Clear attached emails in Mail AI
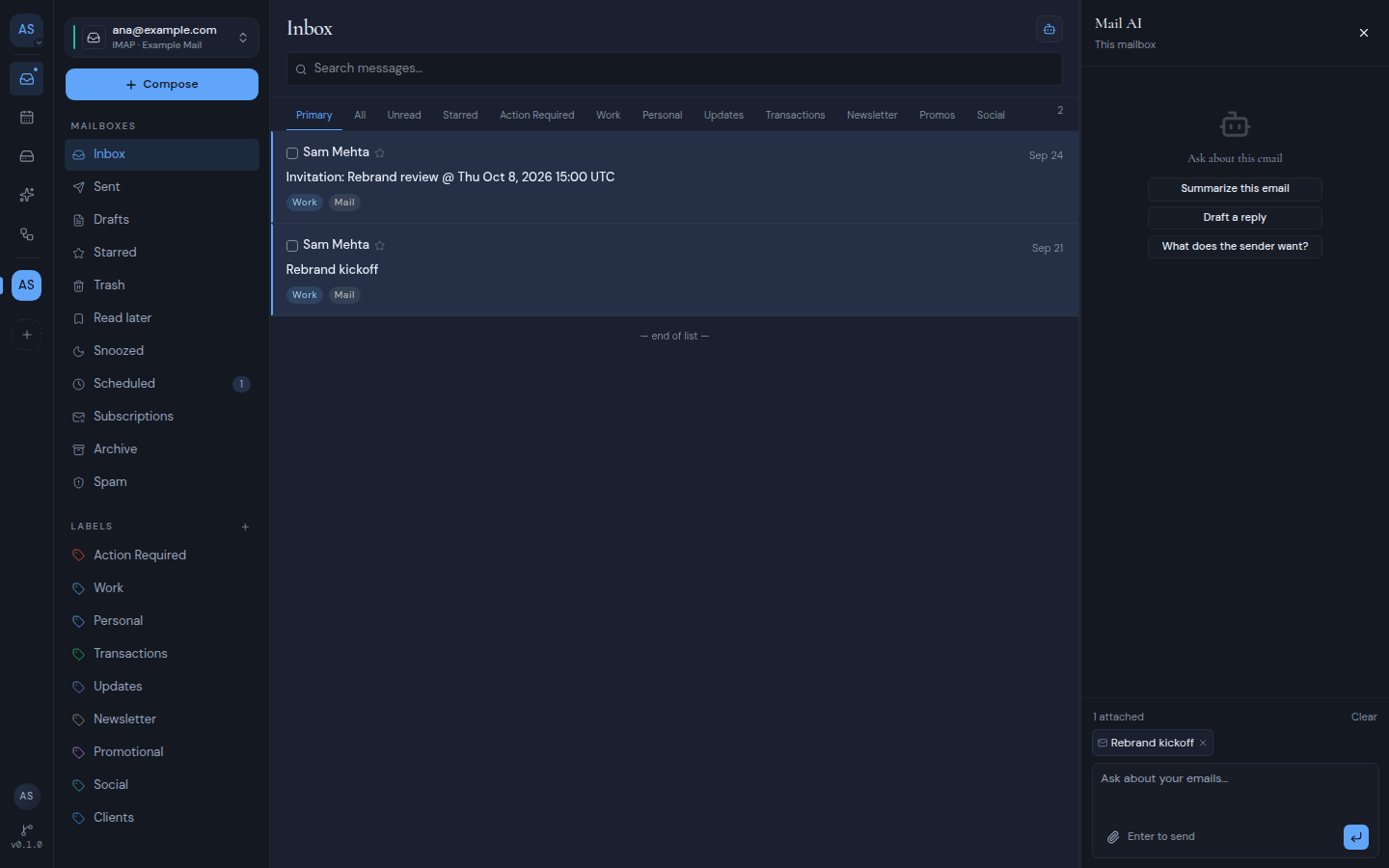The height and width of the screenshot is (868, 1389). click(x=1364, y=717)
